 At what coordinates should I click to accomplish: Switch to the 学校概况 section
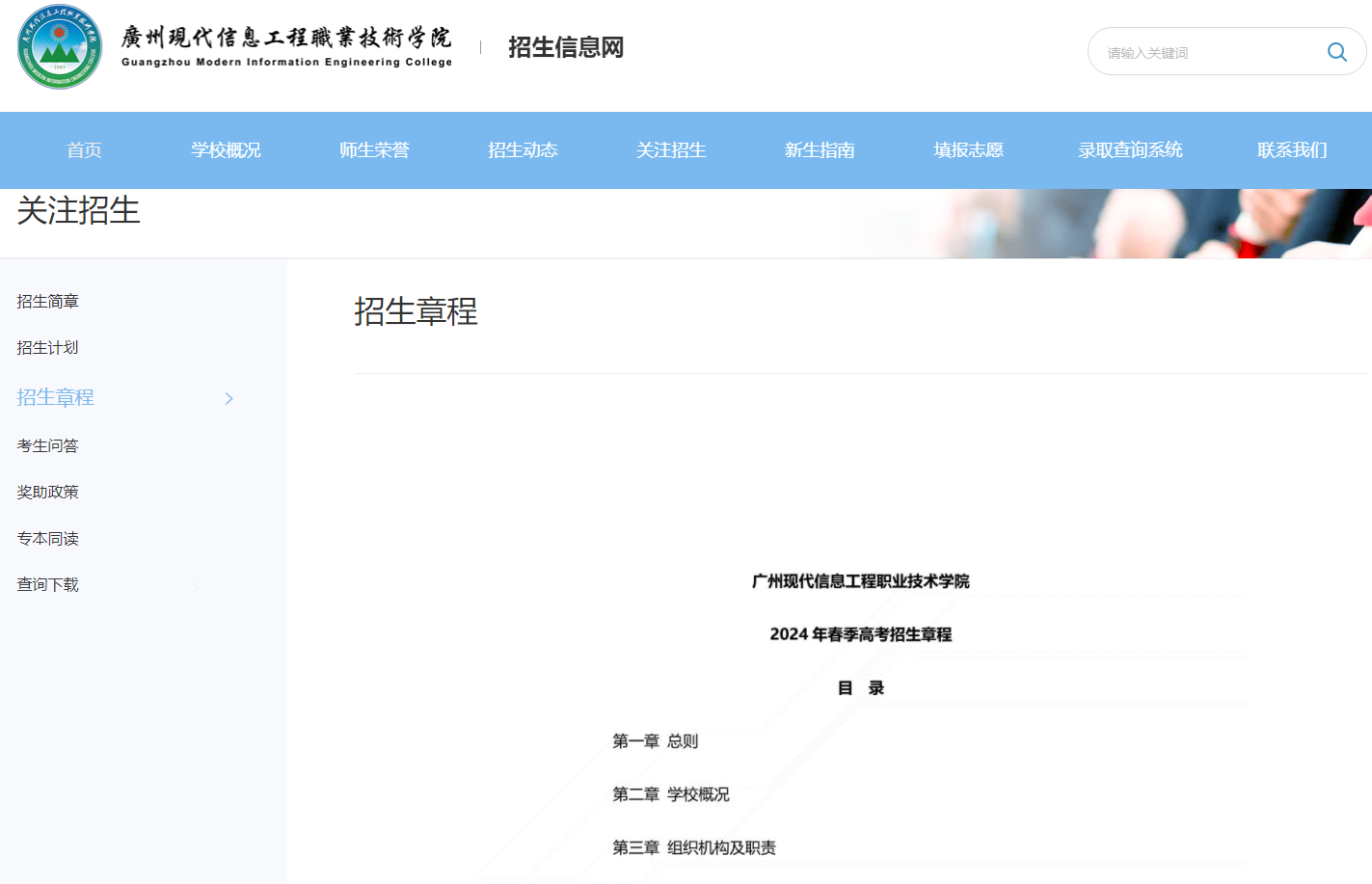(226, 150)
